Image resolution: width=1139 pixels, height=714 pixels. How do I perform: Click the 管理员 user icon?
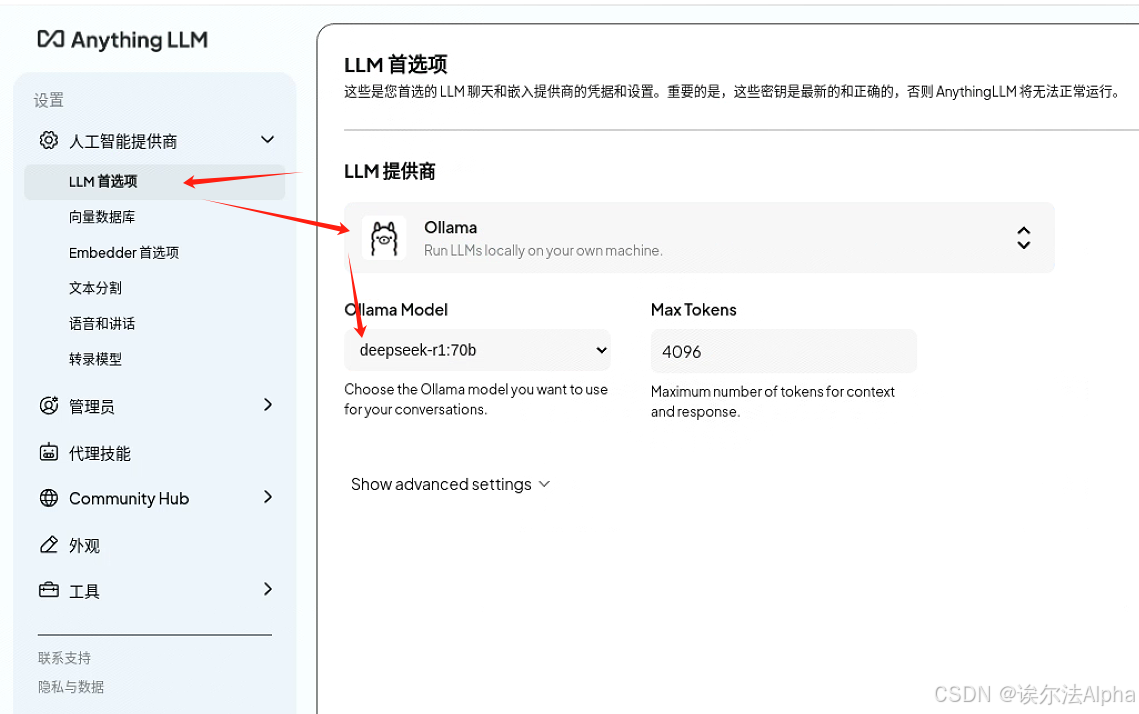(x=49, y=405)
